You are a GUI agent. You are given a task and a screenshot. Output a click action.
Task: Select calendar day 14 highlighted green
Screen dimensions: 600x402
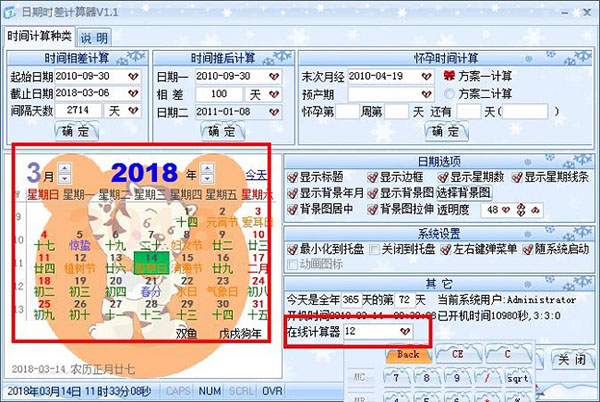pyautogui.click(x=152, y=263)
